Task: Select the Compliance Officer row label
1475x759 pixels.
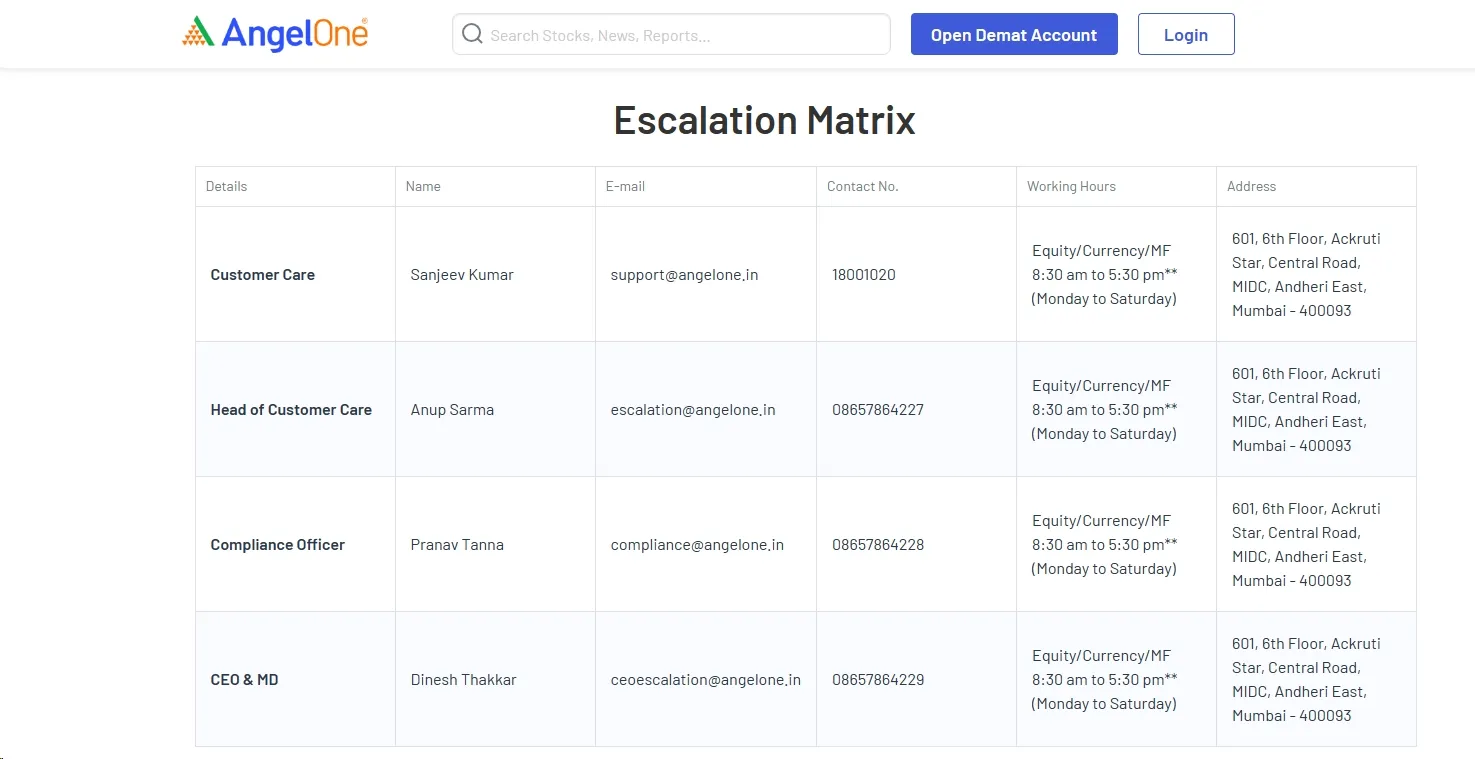Action: tap(278, 545)
